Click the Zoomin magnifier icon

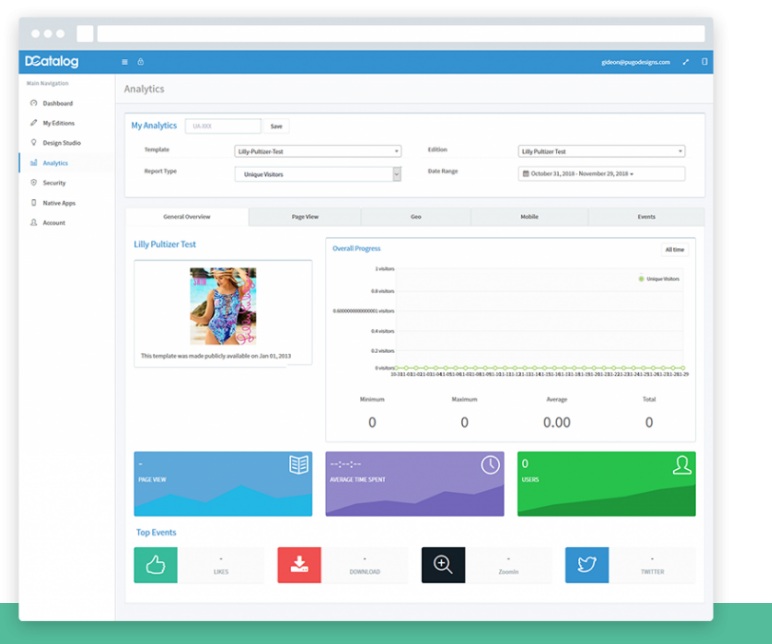443,565
